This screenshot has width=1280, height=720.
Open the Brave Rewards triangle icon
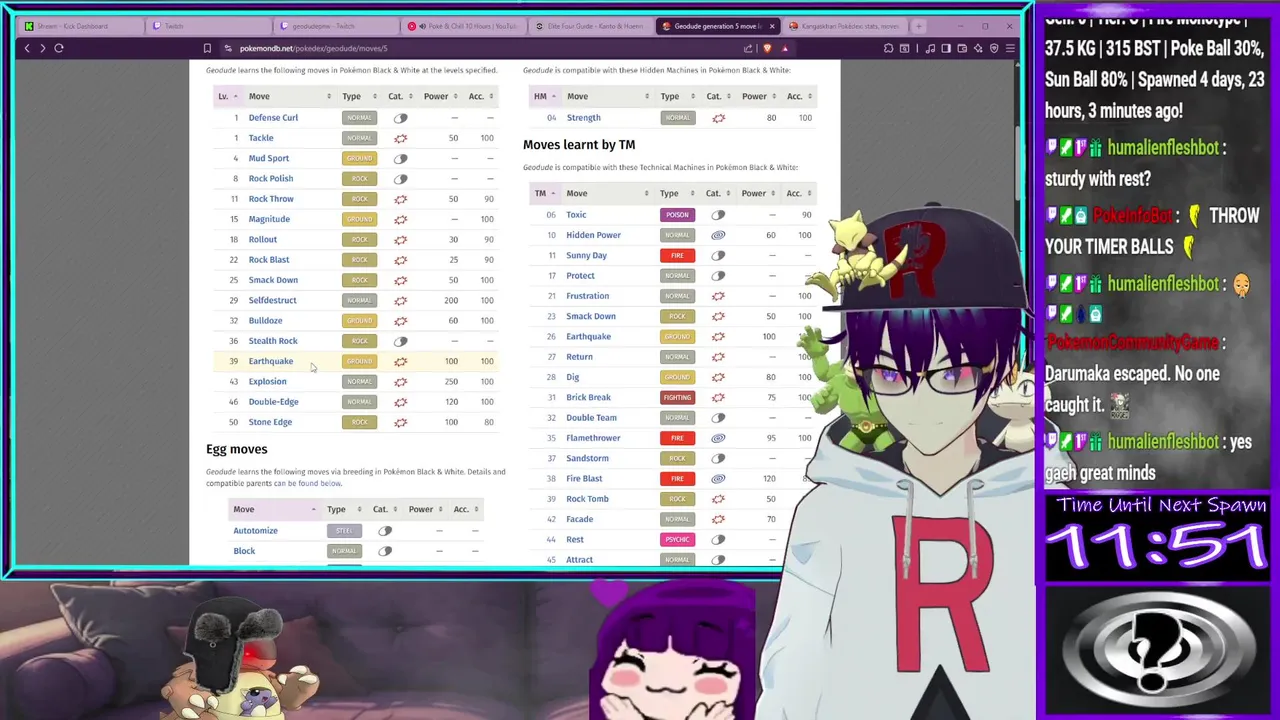point(785,48)
